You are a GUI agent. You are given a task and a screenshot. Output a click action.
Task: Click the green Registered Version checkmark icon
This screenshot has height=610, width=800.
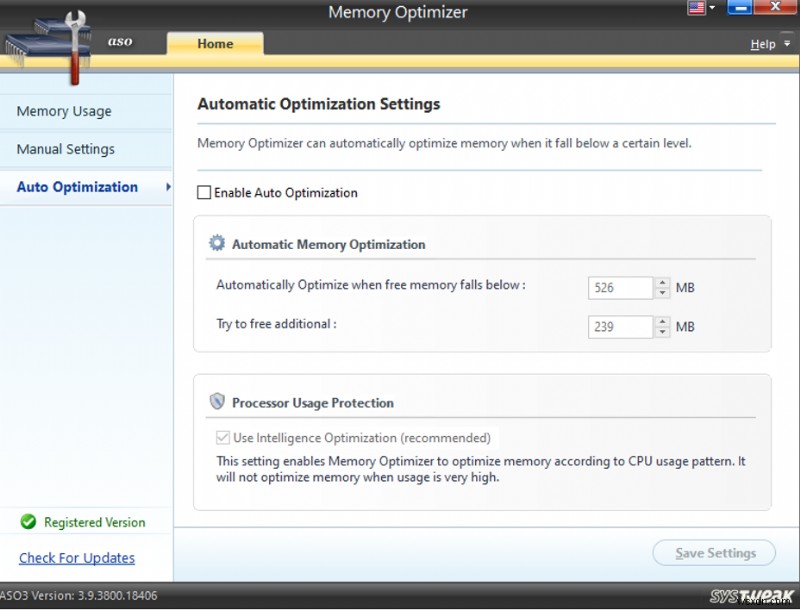click(x=28, y=522)
